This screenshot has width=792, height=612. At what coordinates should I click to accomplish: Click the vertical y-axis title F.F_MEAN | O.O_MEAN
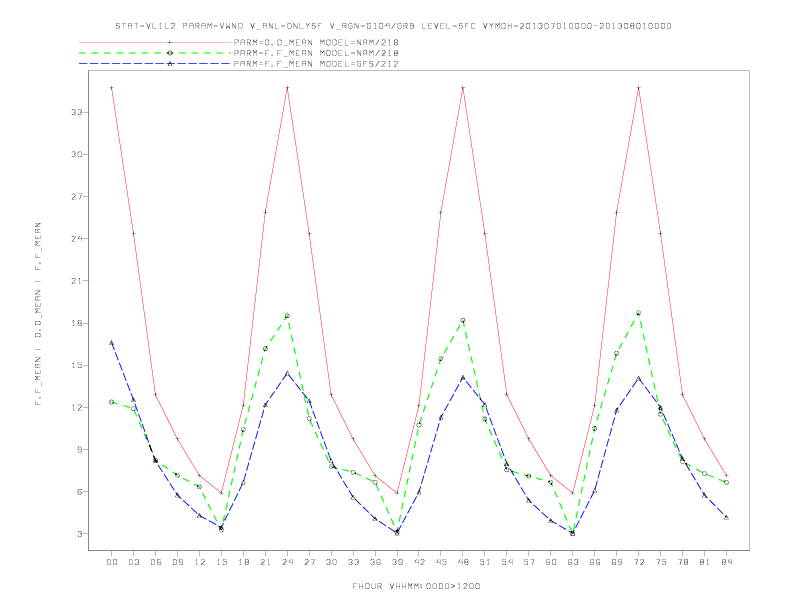(38, 314)
